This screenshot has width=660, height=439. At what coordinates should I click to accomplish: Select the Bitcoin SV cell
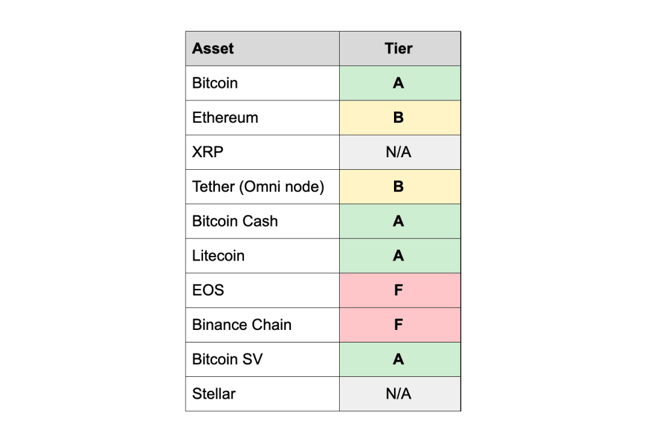pyautogui.click(x=262, y=359)
